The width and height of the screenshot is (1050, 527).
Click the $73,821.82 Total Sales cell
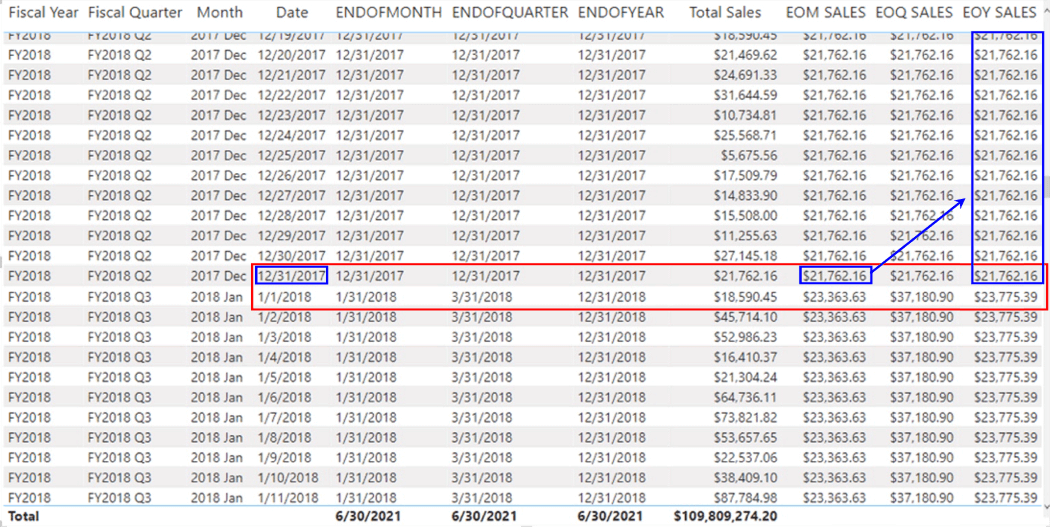tap(745, 417)
